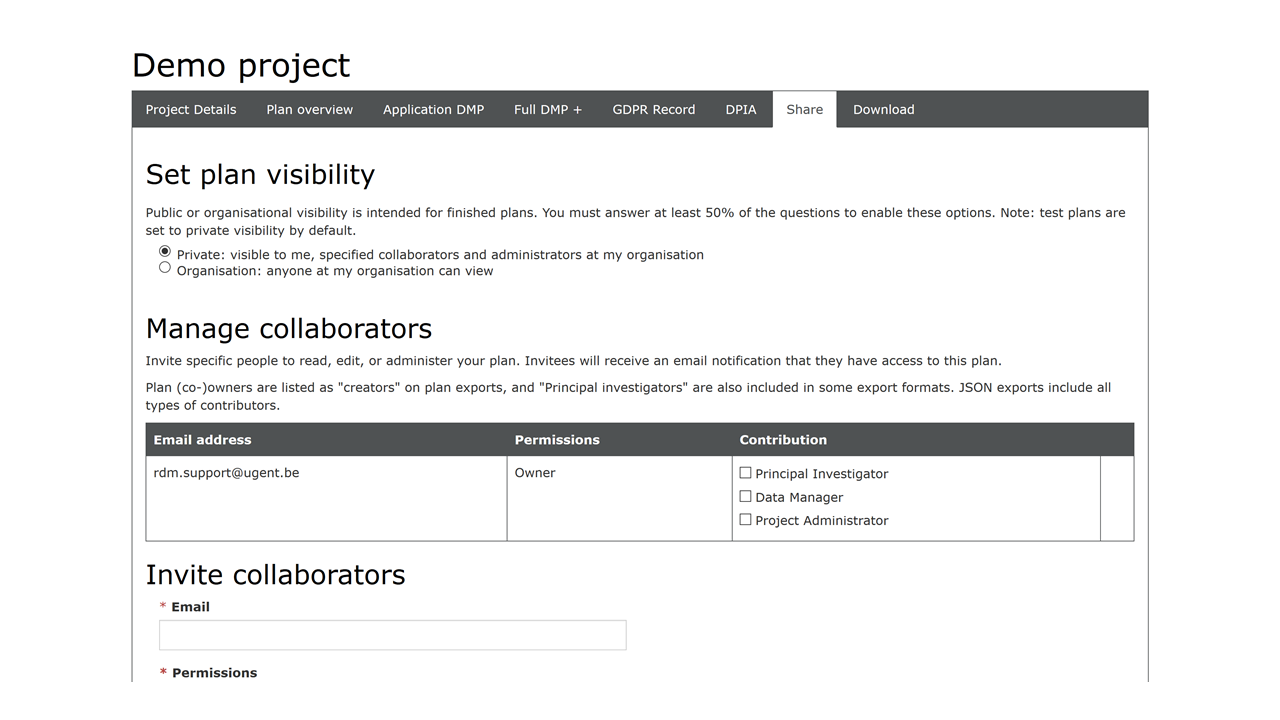Click the Demo project page title

pos(241,66)
